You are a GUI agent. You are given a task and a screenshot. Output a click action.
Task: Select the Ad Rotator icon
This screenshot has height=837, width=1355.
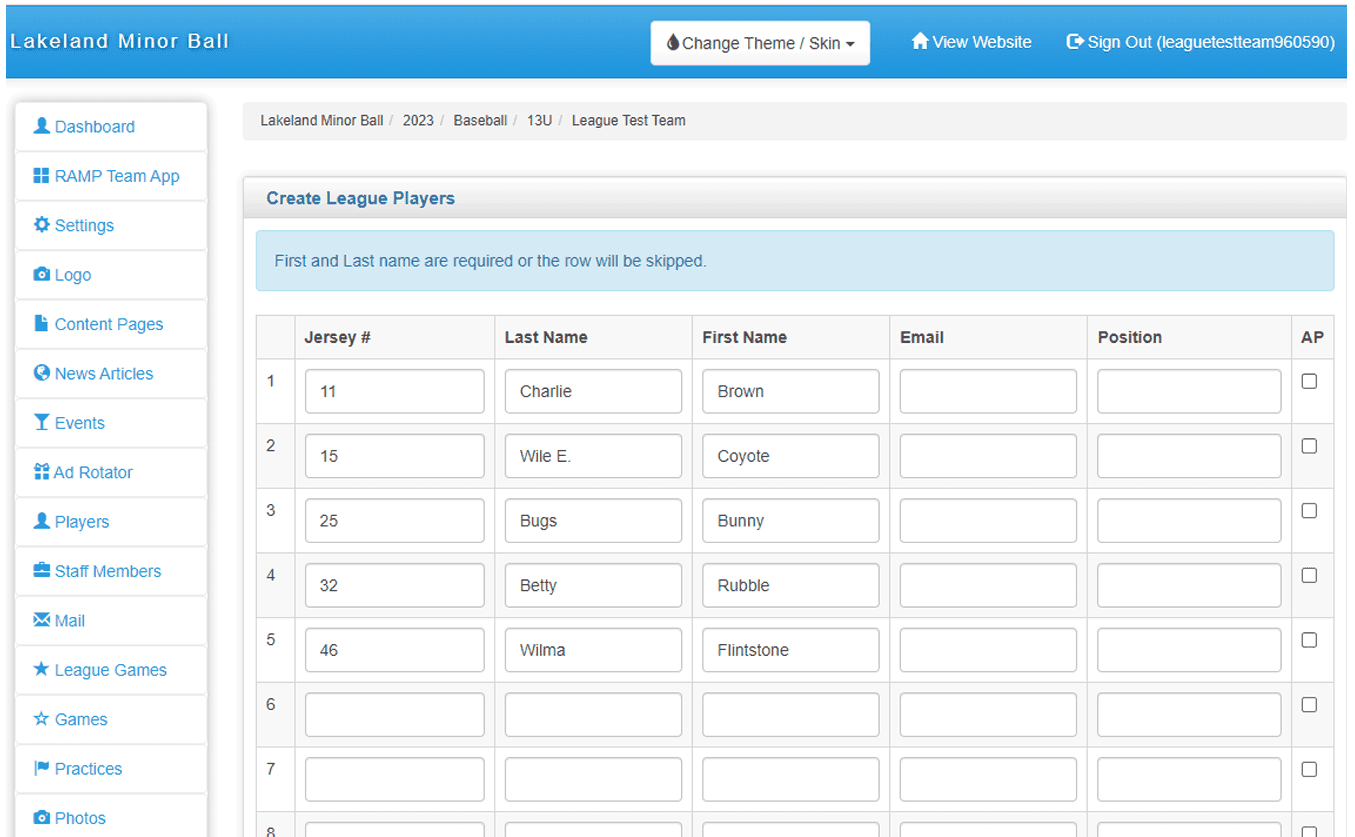tap(41, 472)
